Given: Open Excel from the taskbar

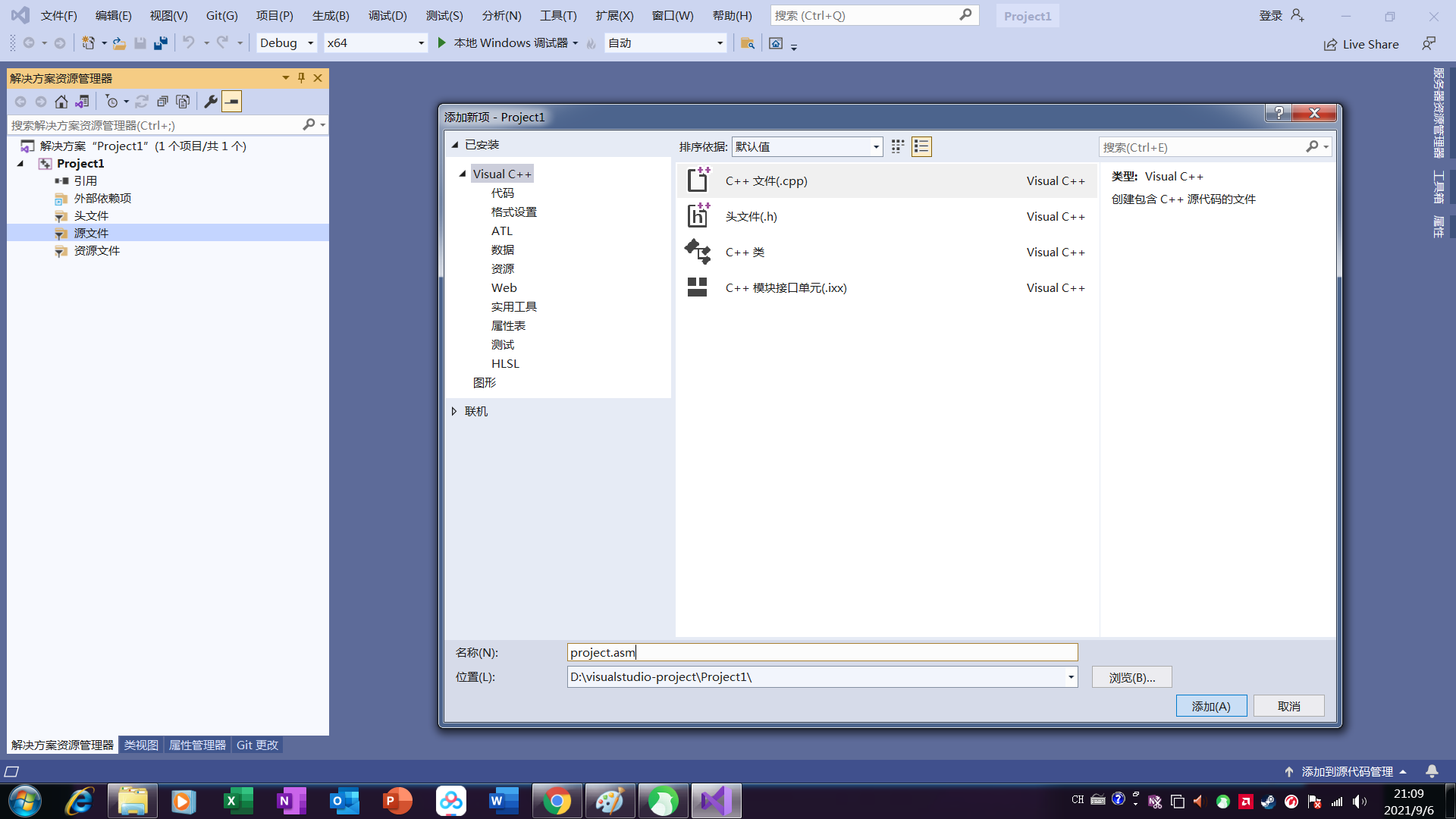Looking at the screenshot, I should point(239,801).
